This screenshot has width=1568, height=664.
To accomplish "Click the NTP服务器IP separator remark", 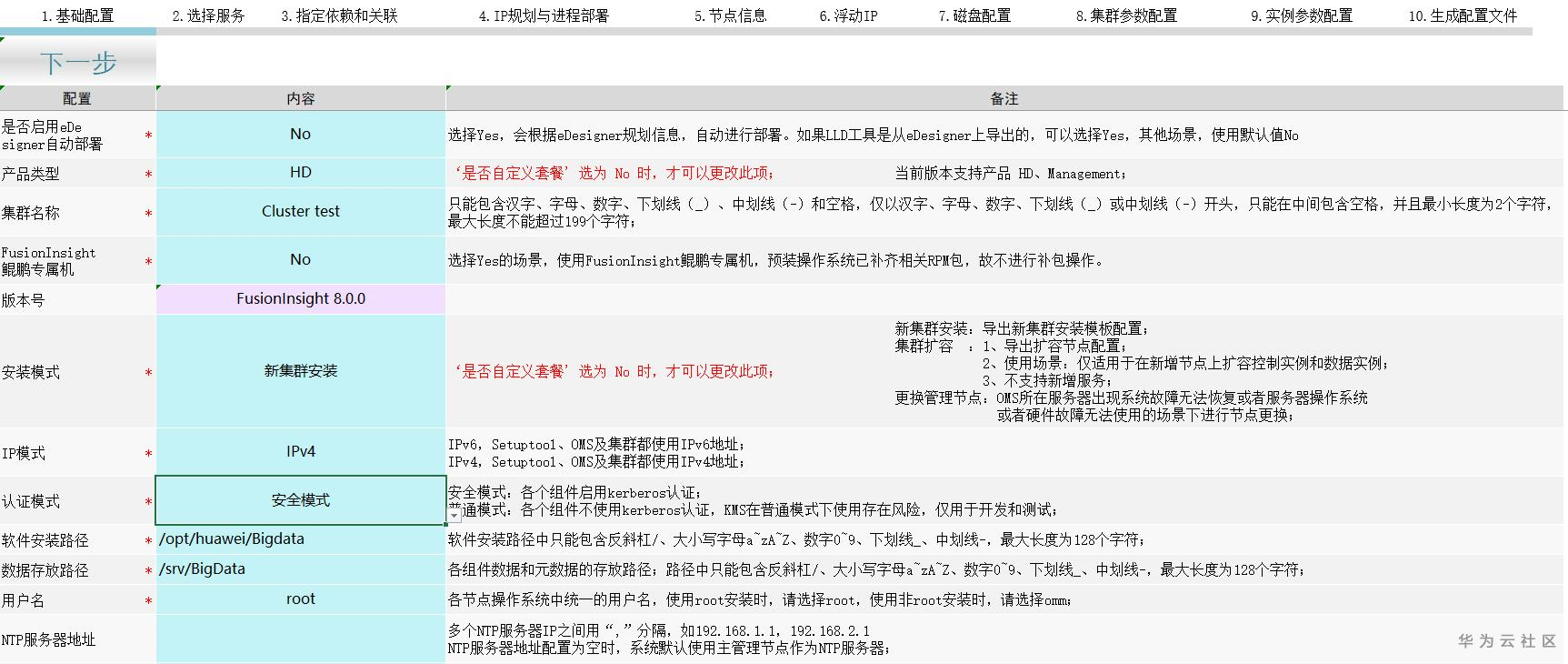I will 659,630.
